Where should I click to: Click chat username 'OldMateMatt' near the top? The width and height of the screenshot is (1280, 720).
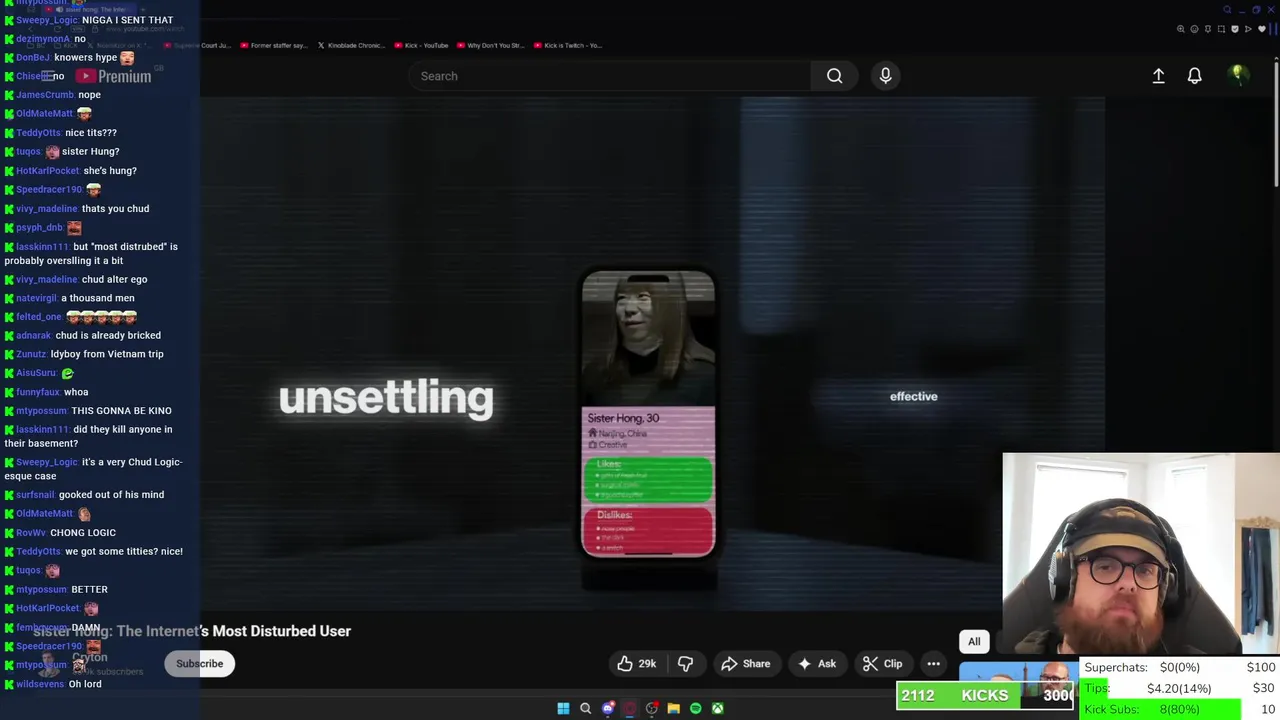pyautogui.click(x=44, y=113)
